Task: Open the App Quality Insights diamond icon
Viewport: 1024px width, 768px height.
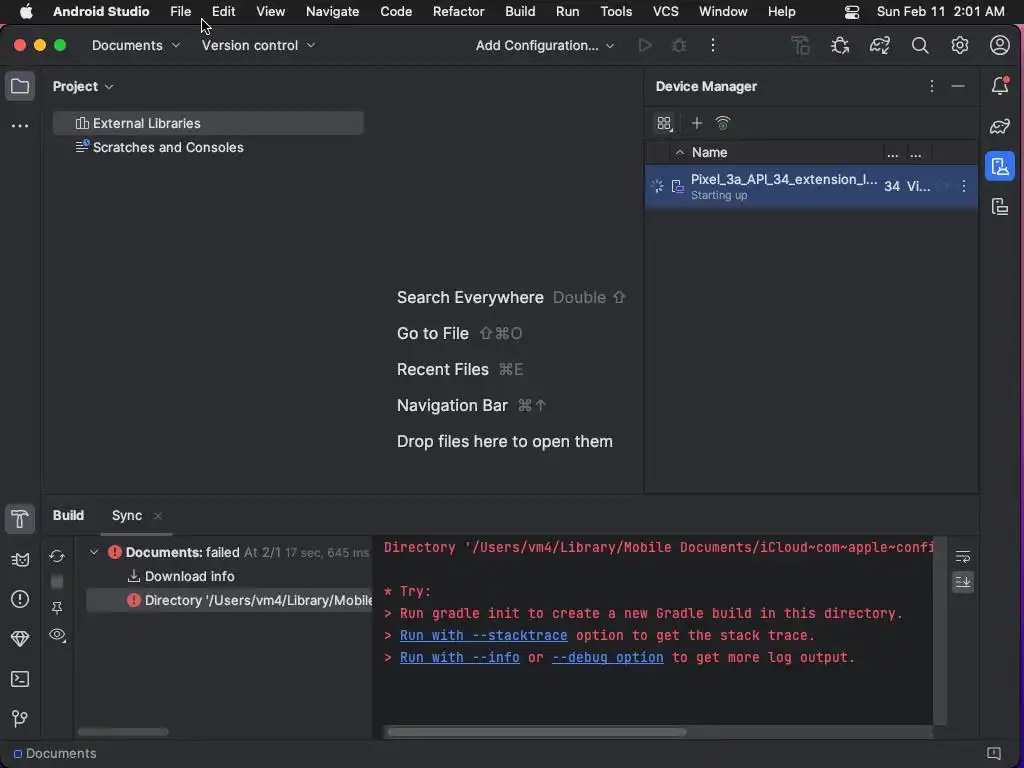Action: (x=20, y=639)
